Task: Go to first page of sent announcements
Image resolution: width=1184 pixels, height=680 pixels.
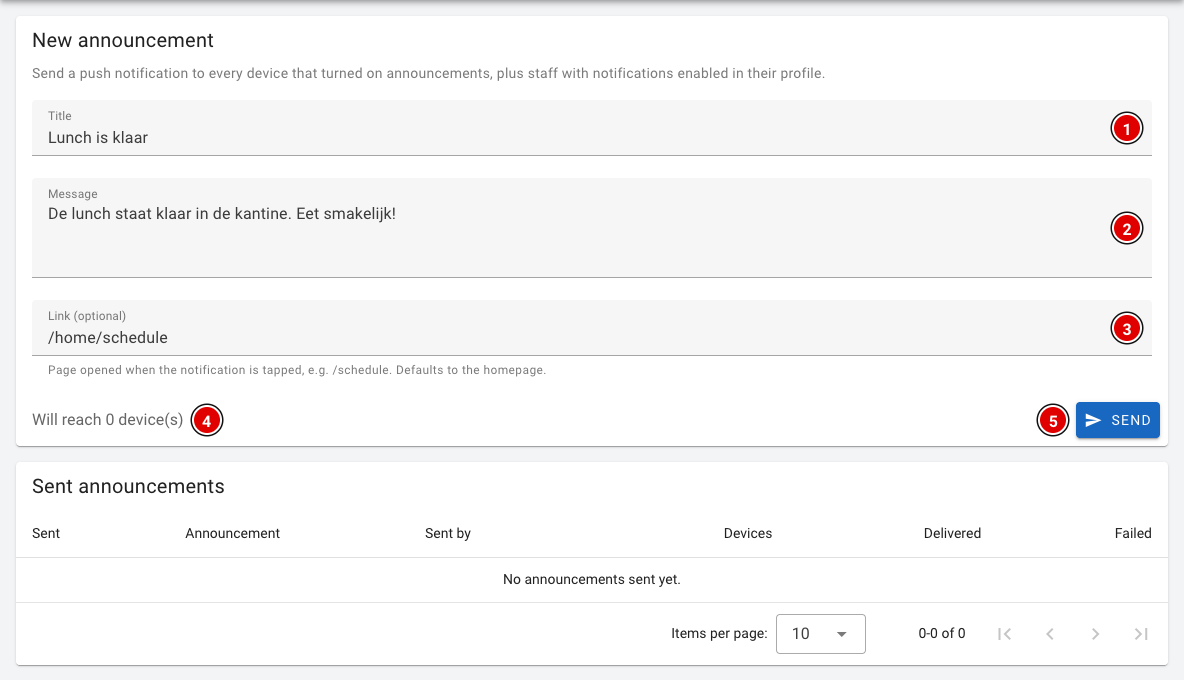Action: 1004,634
